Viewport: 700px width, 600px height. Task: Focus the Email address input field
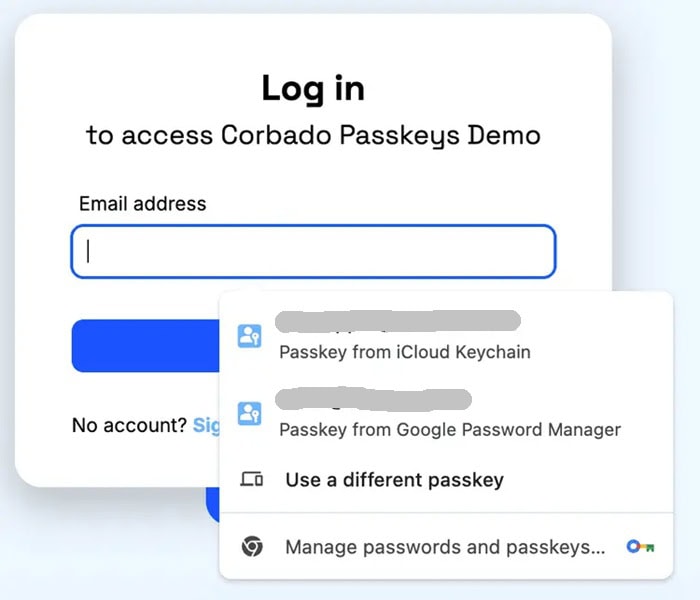(313, 251)
